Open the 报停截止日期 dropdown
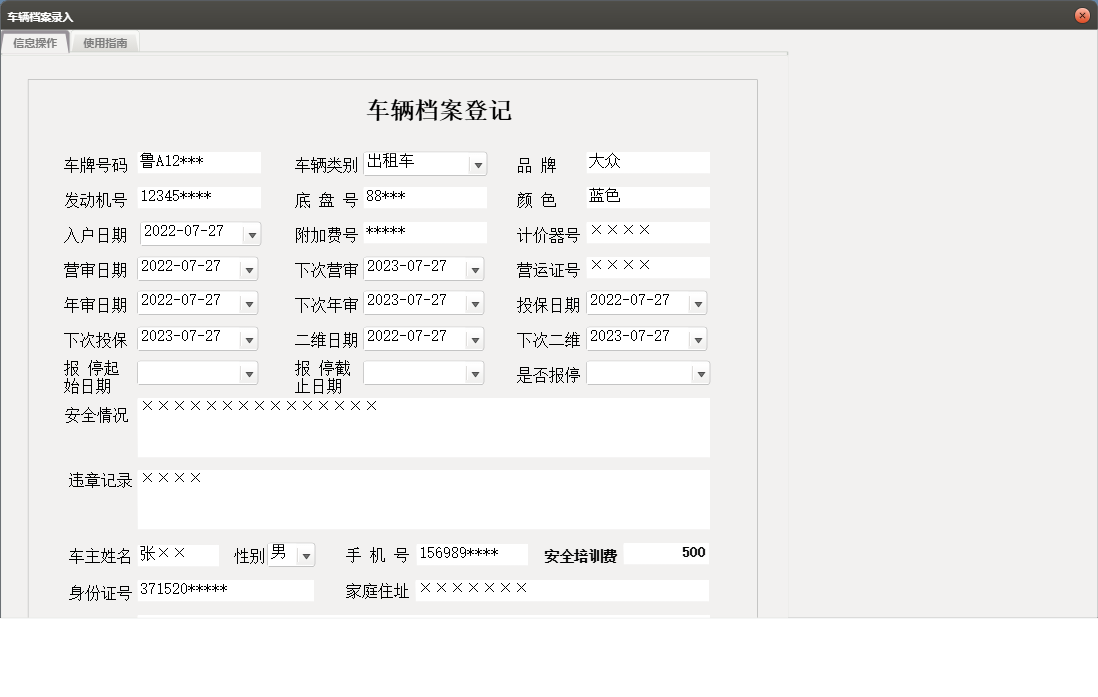 point(476,372)
